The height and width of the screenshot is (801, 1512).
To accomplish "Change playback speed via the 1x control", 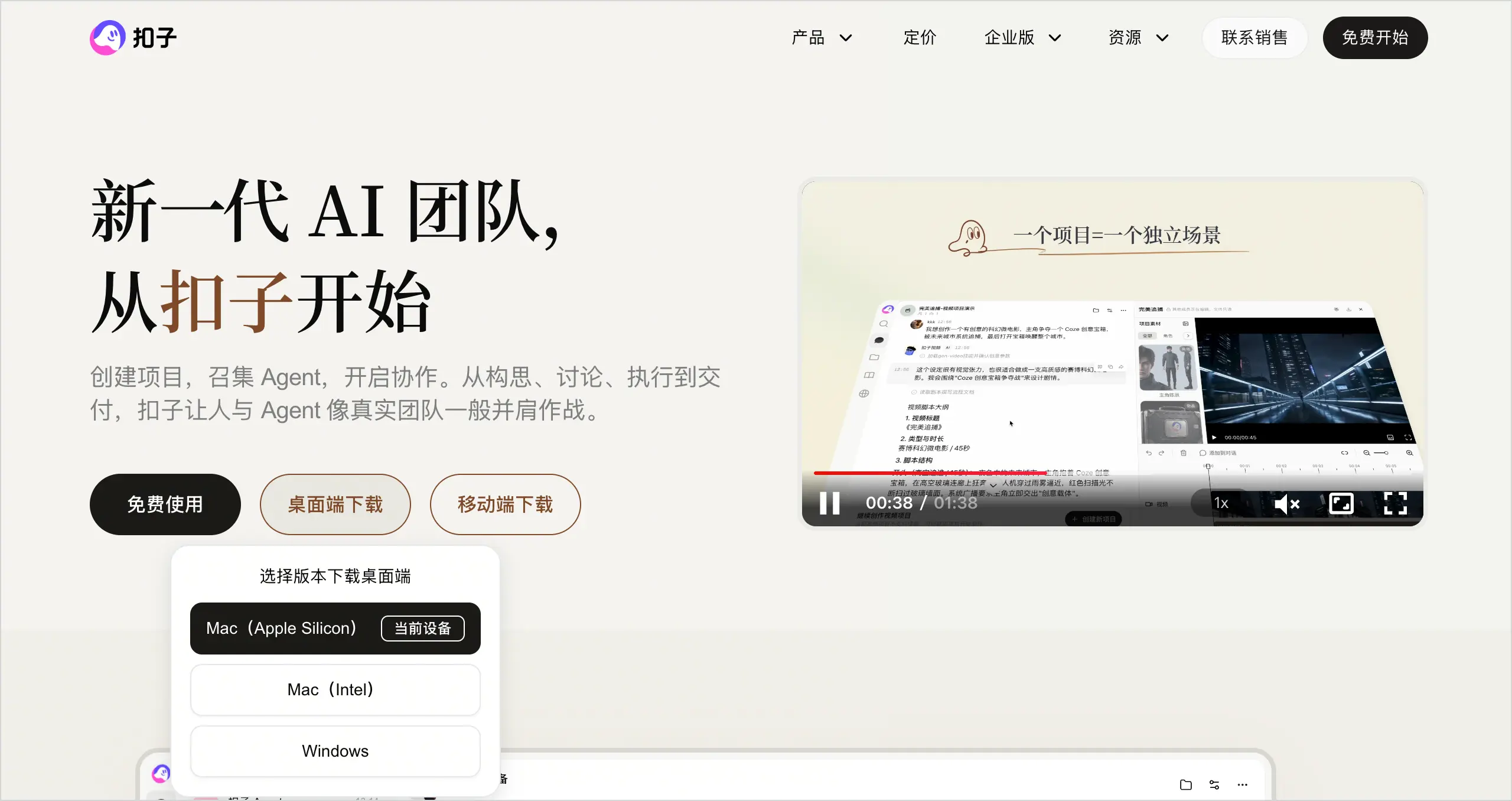I will coord(1221,503).
